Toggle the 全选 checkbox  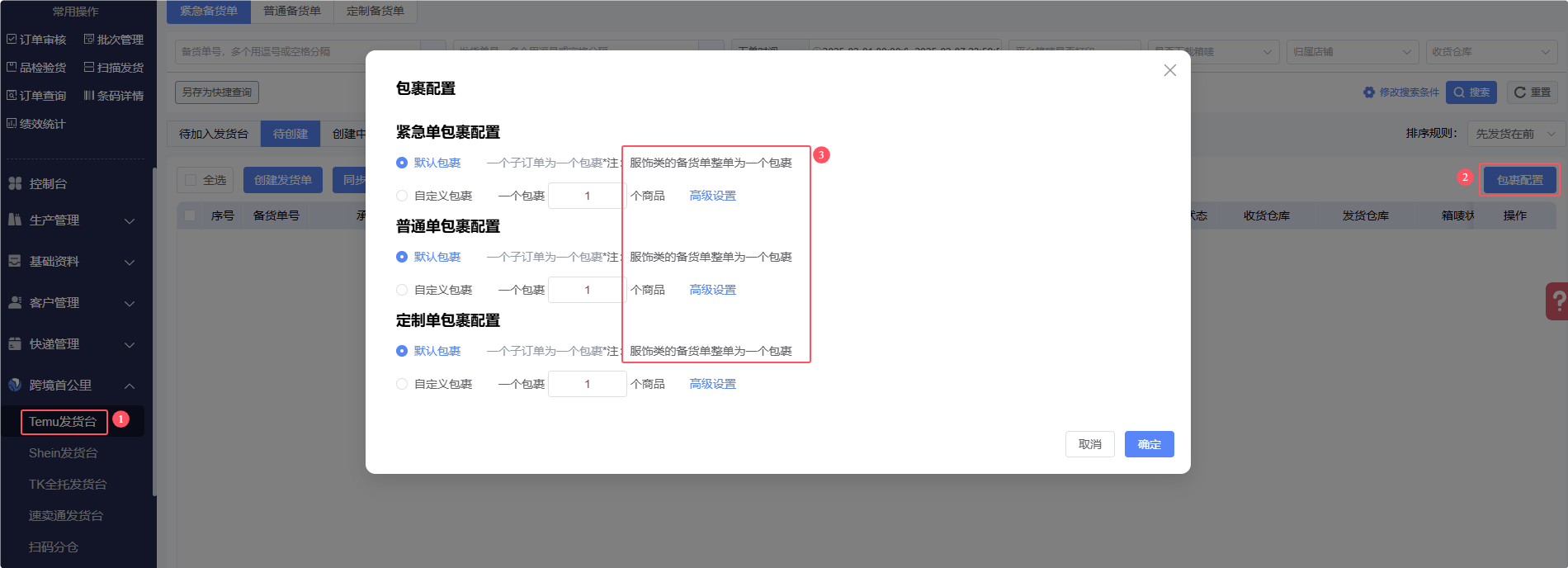191,180
